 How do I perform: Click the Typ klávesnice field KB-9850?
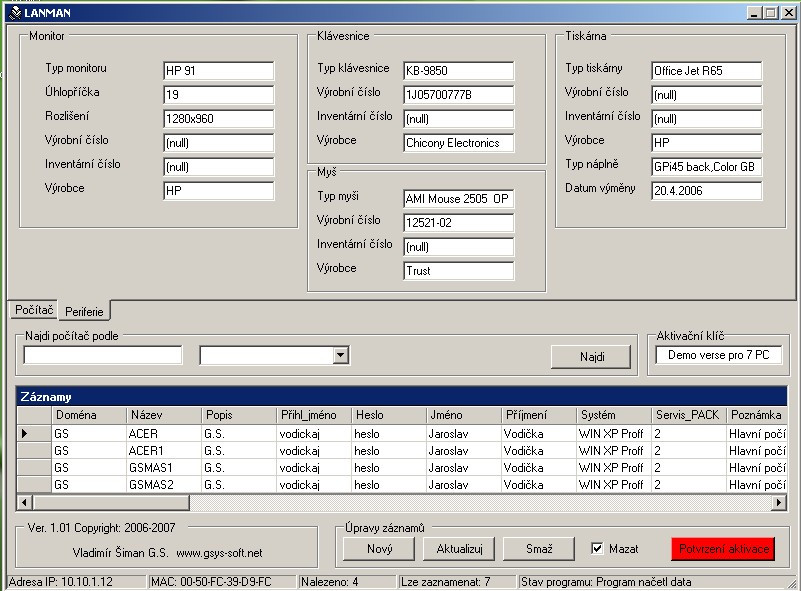click(x=458, y=71)
